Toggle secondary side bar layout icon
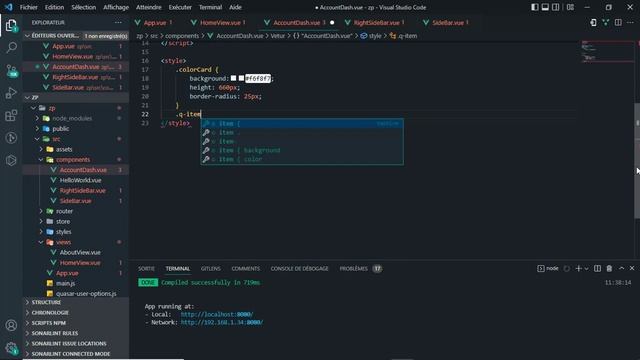Viewport: 640px width, 360px height. pyautogui.click(x=556, y=7)
